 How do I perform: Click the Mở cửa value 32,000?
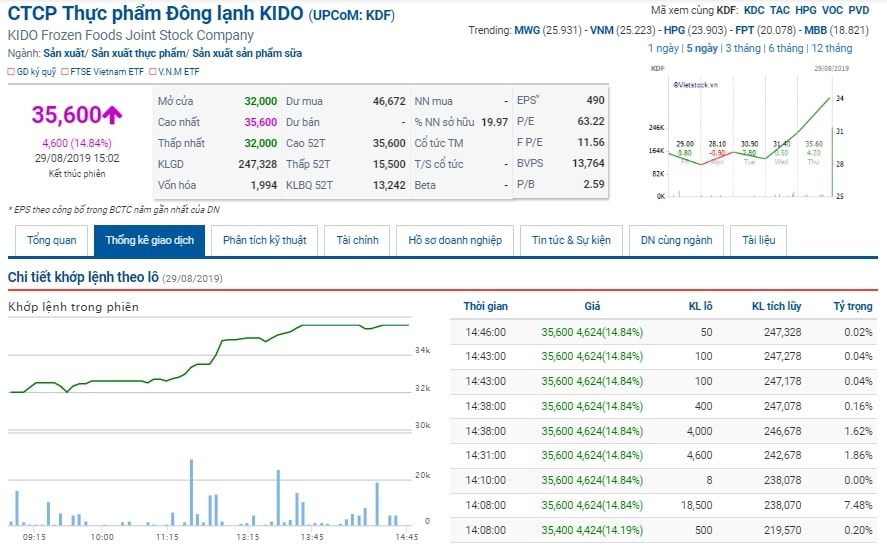pyautogui.click(x=260, y=101)
